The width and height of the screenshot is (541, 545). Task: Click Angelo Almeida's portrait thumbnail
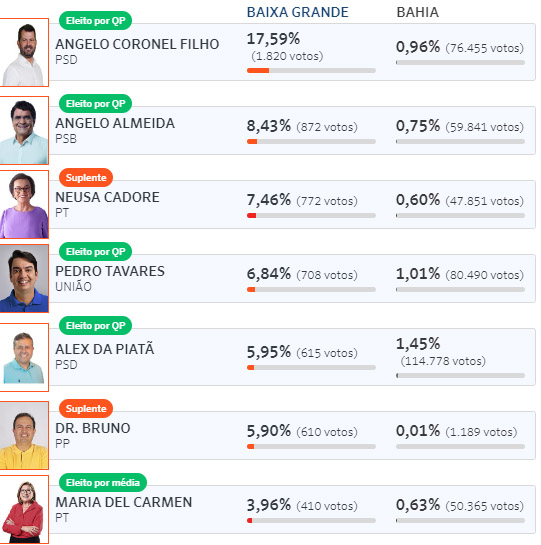(24, 130)
